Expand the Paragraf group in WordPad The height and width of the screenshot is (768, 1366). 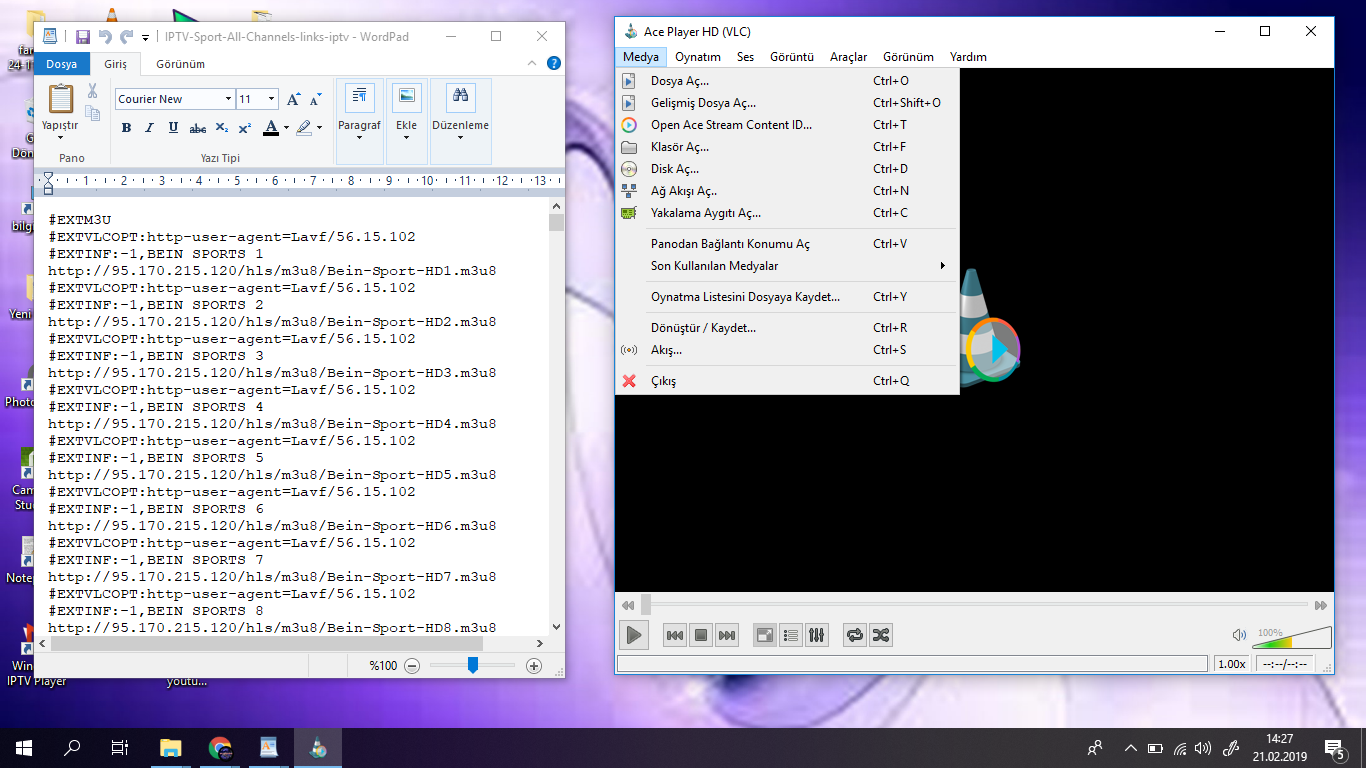tap(359, 121)
